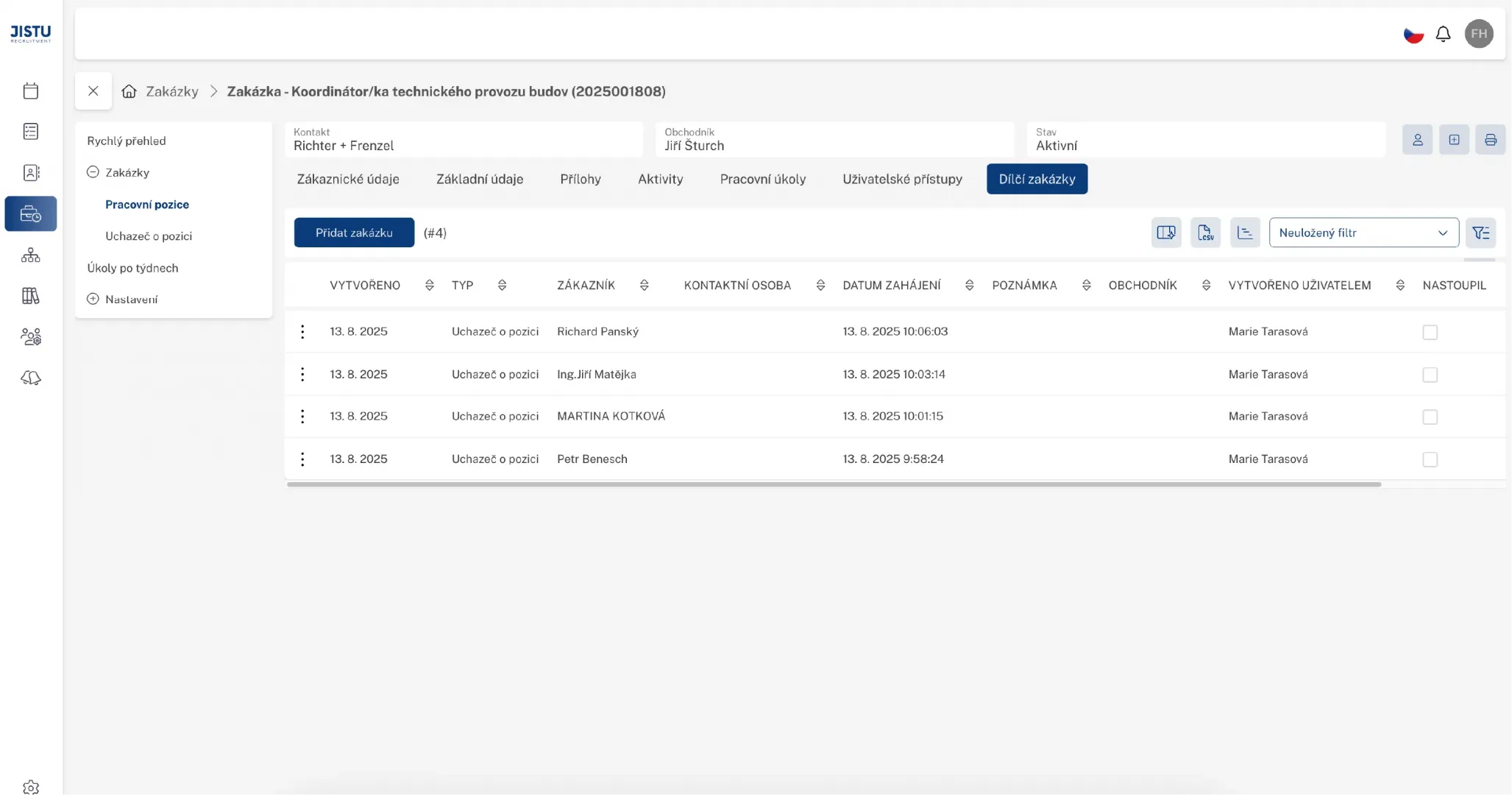This screenshot has width=1512, height=795.
Task: Collapse the Zakázky tree section
Action: 93,172
